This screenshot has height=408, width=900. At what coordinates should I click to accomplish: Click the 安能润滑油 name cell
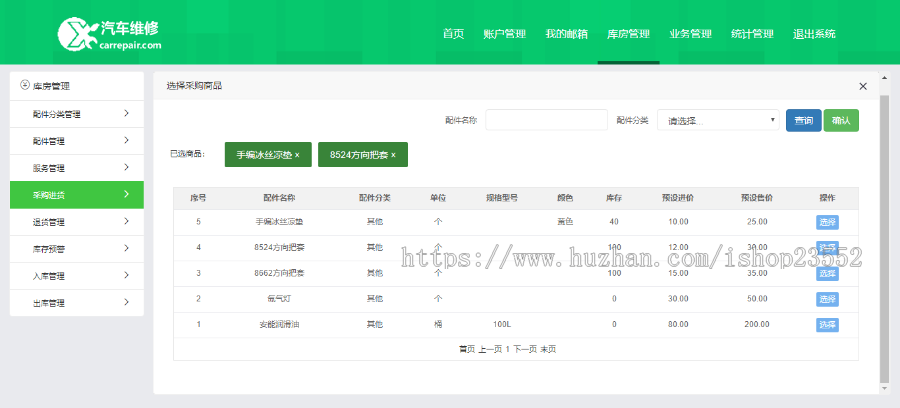(x=279, y=325)
